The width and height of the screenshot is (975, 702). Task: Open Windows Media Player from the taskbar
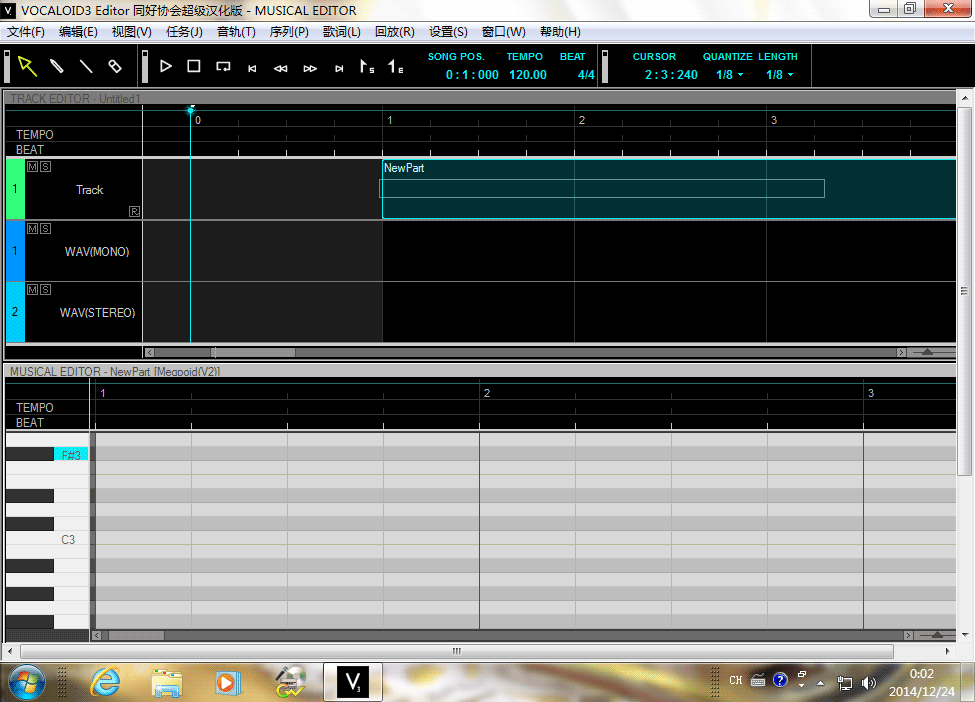point(227,683)
